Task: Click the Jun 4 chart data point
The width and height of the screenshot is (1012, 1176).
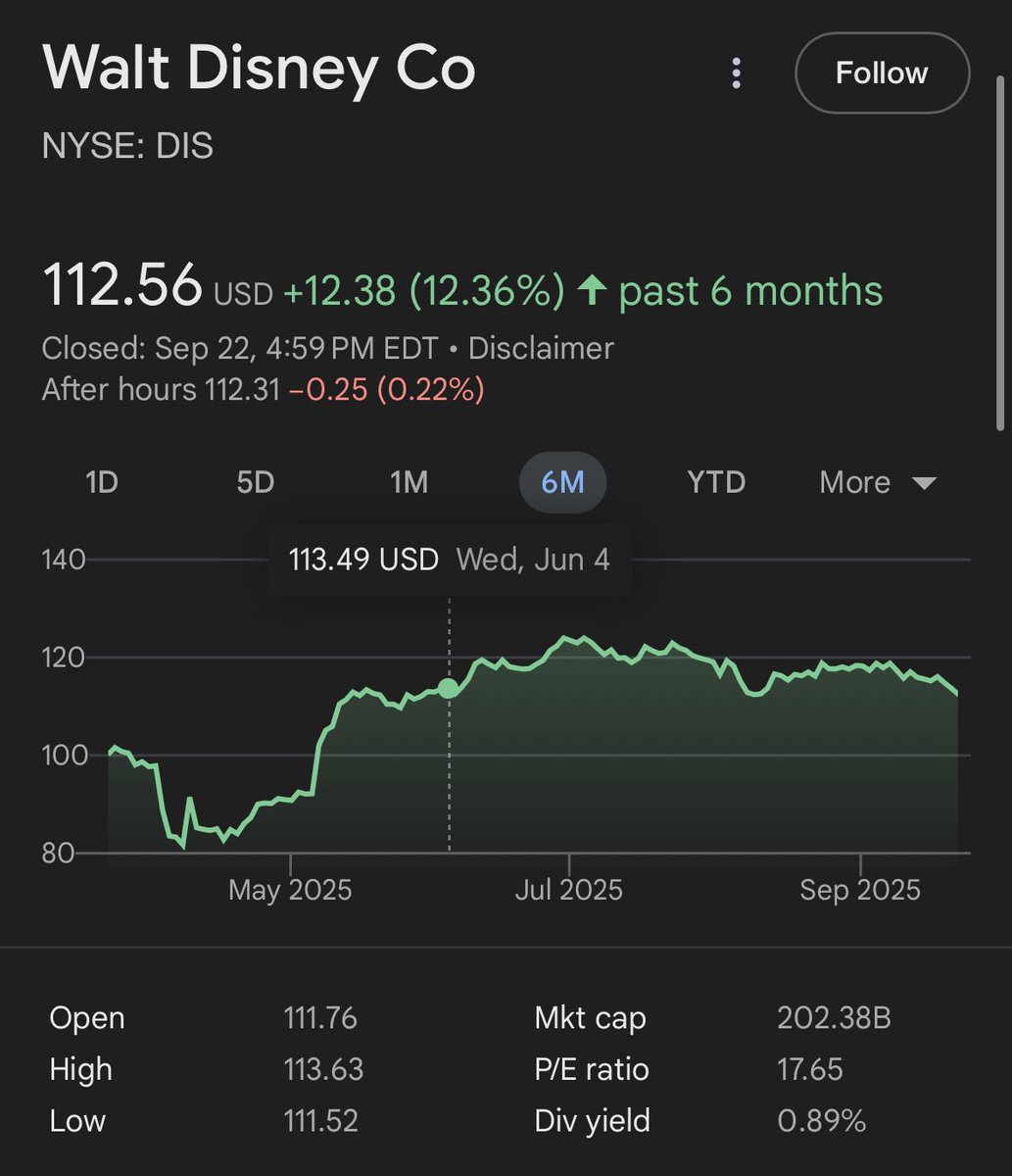Action: [449, 688]
